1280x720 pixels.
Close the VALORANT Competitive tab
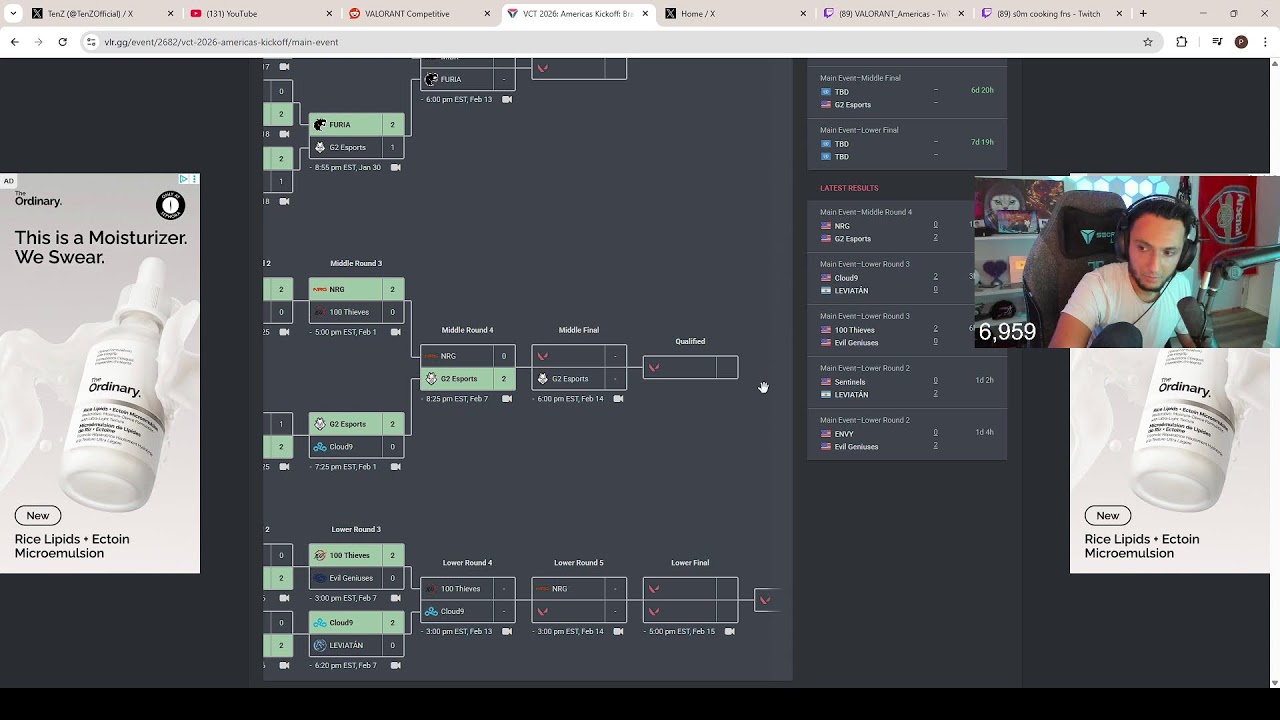point(487,14)
